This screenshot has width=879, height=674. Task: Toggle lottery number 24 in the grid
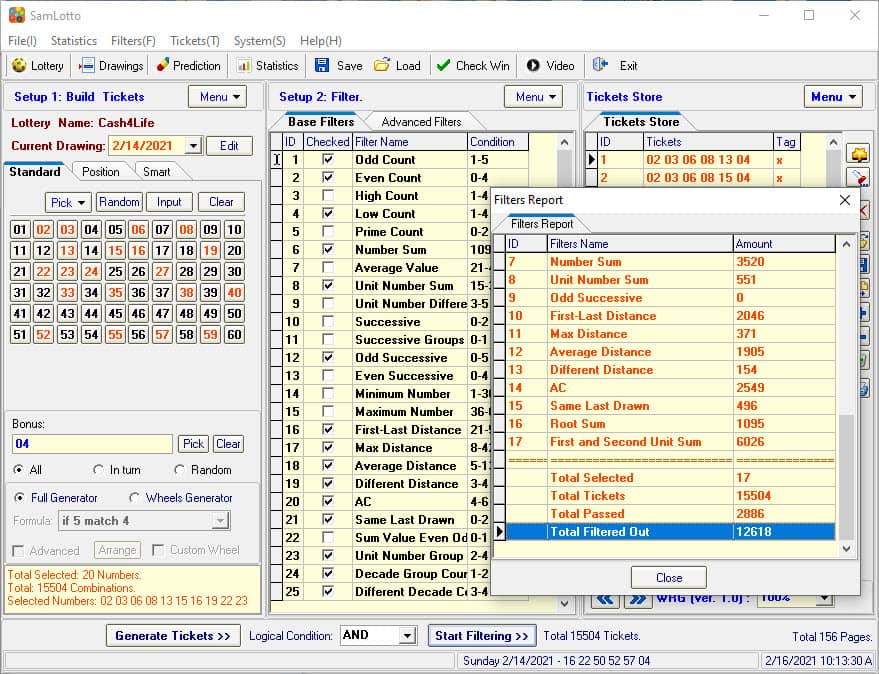pos(91,271)
